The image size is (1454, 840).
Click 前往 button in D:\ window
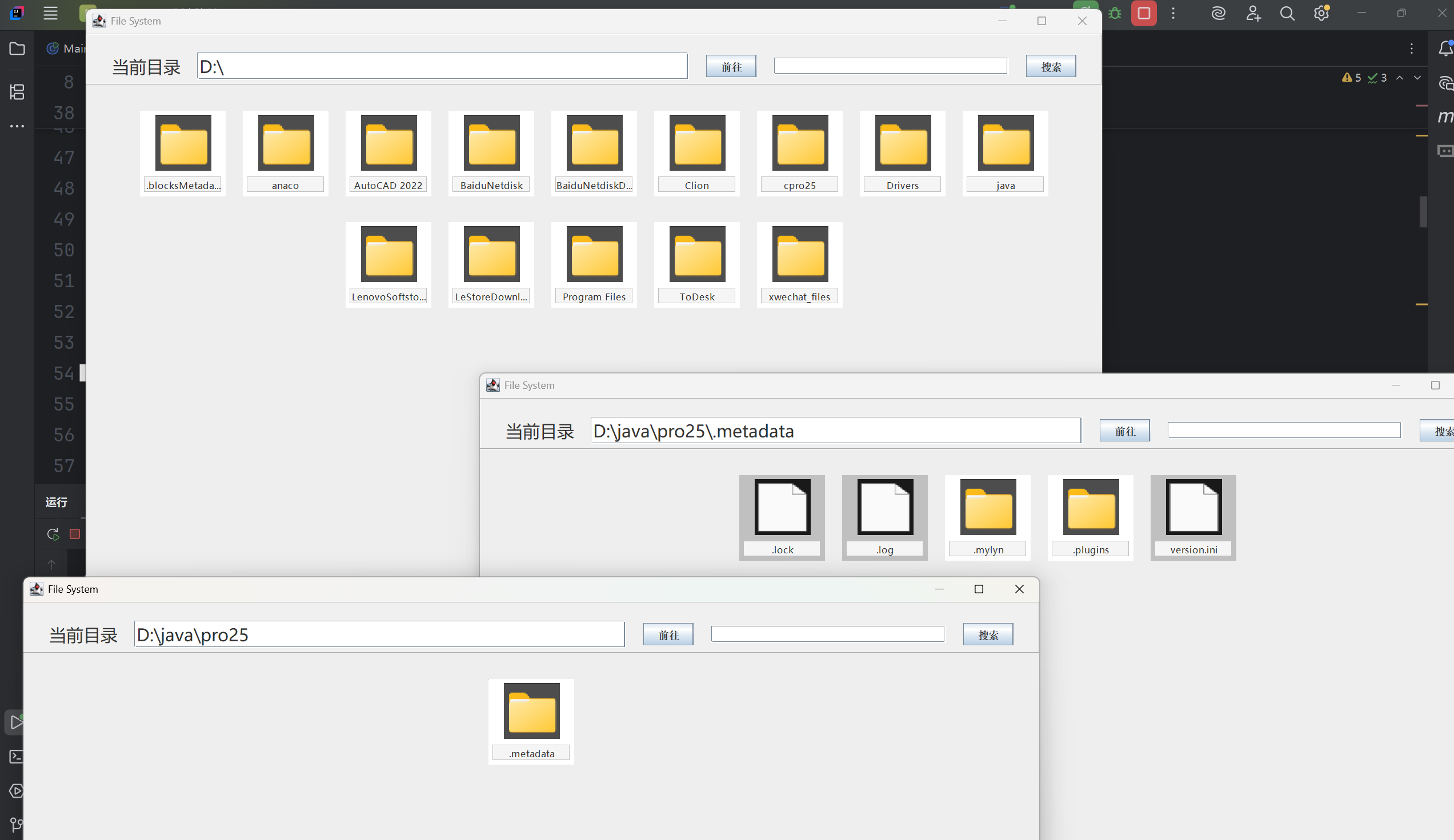click(x=731, y=67)
